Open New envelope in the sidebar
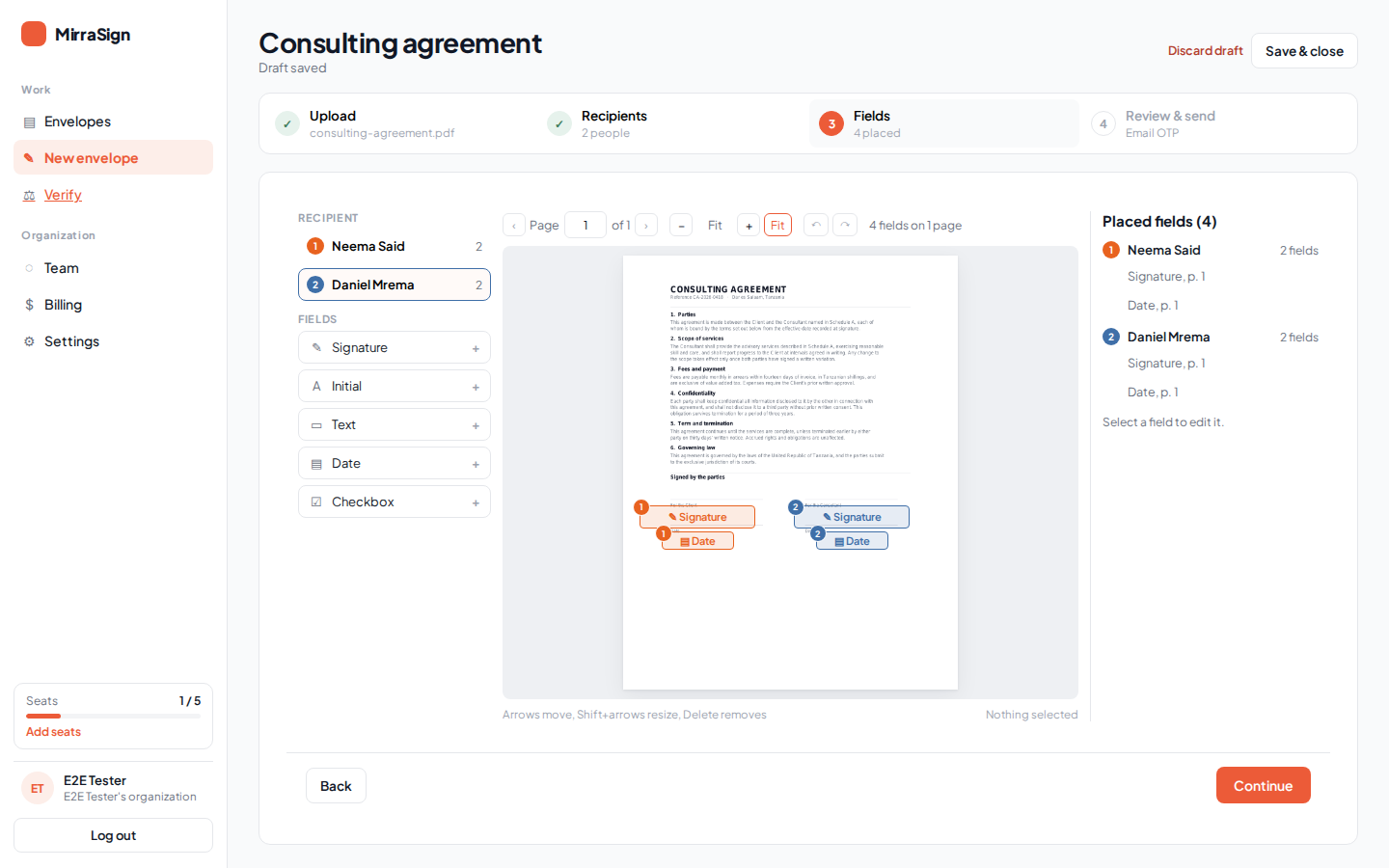The height and width of the screenshot is (868, 1389). pos(113,157)
